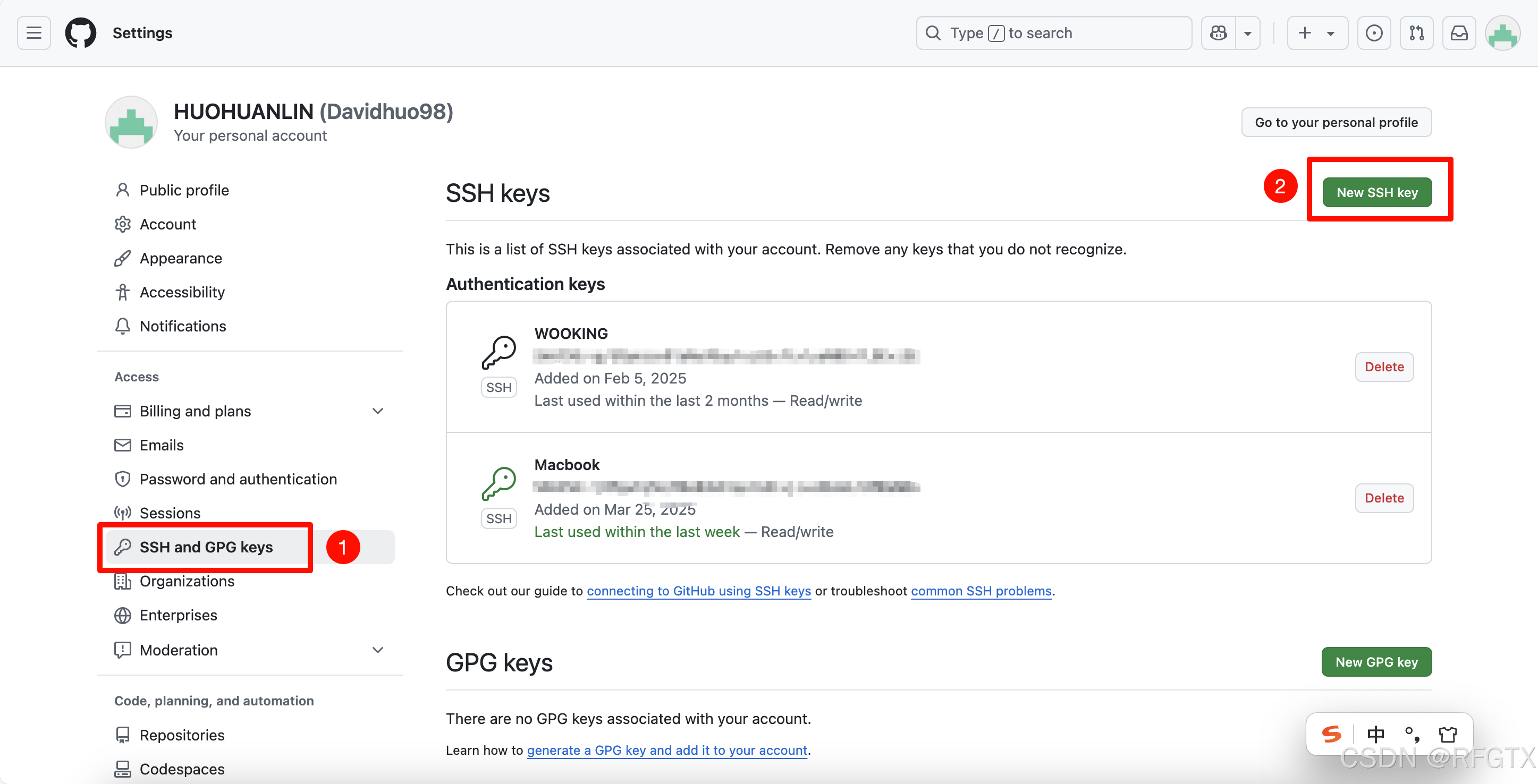The image size is (1538, 784).
Task: Click the Sogou input method S icon
Action: 1331,734
